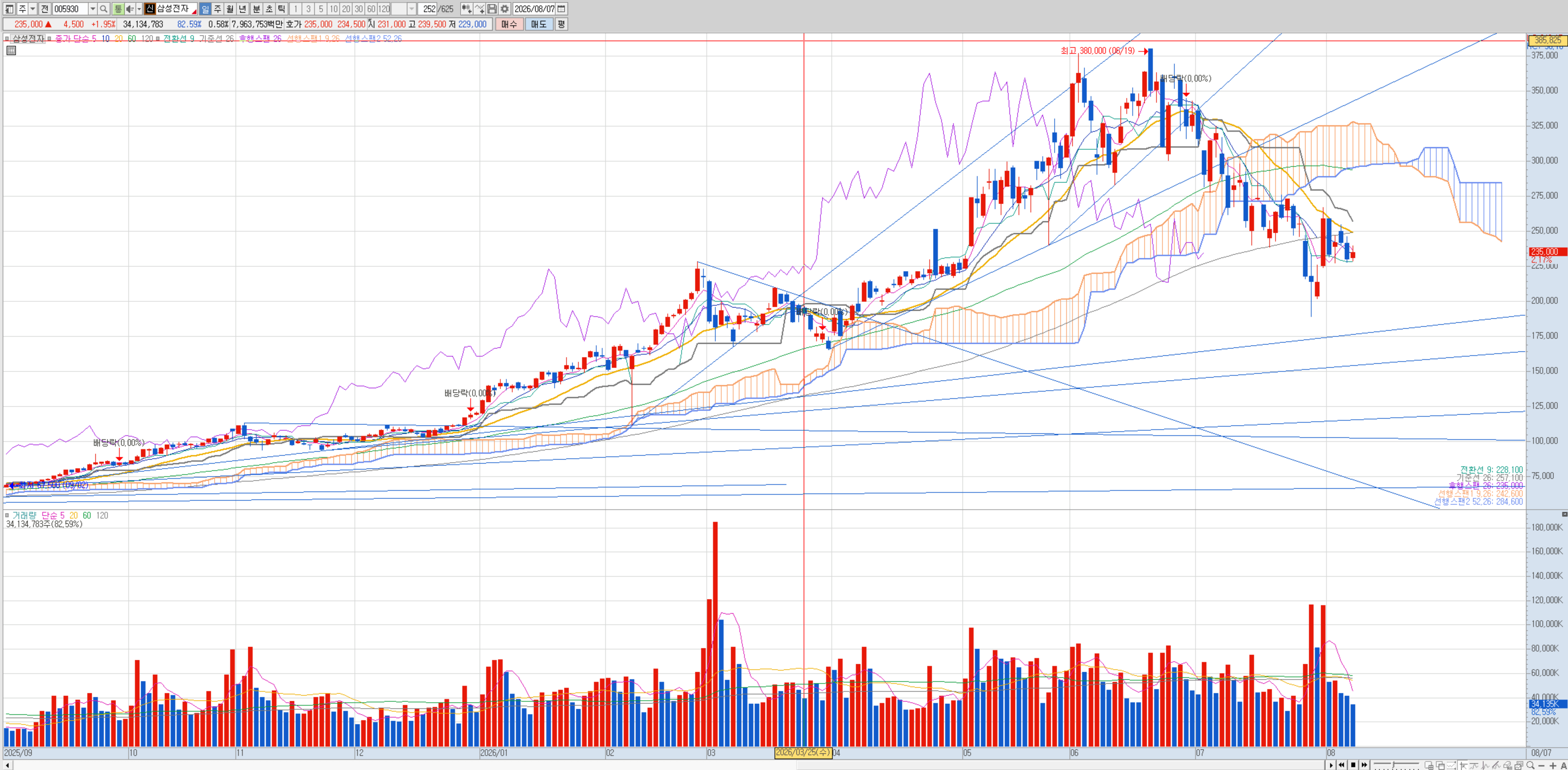Click the 매수 buy button
This screenshot has width=1568, height=770.
tap(509, 24)
